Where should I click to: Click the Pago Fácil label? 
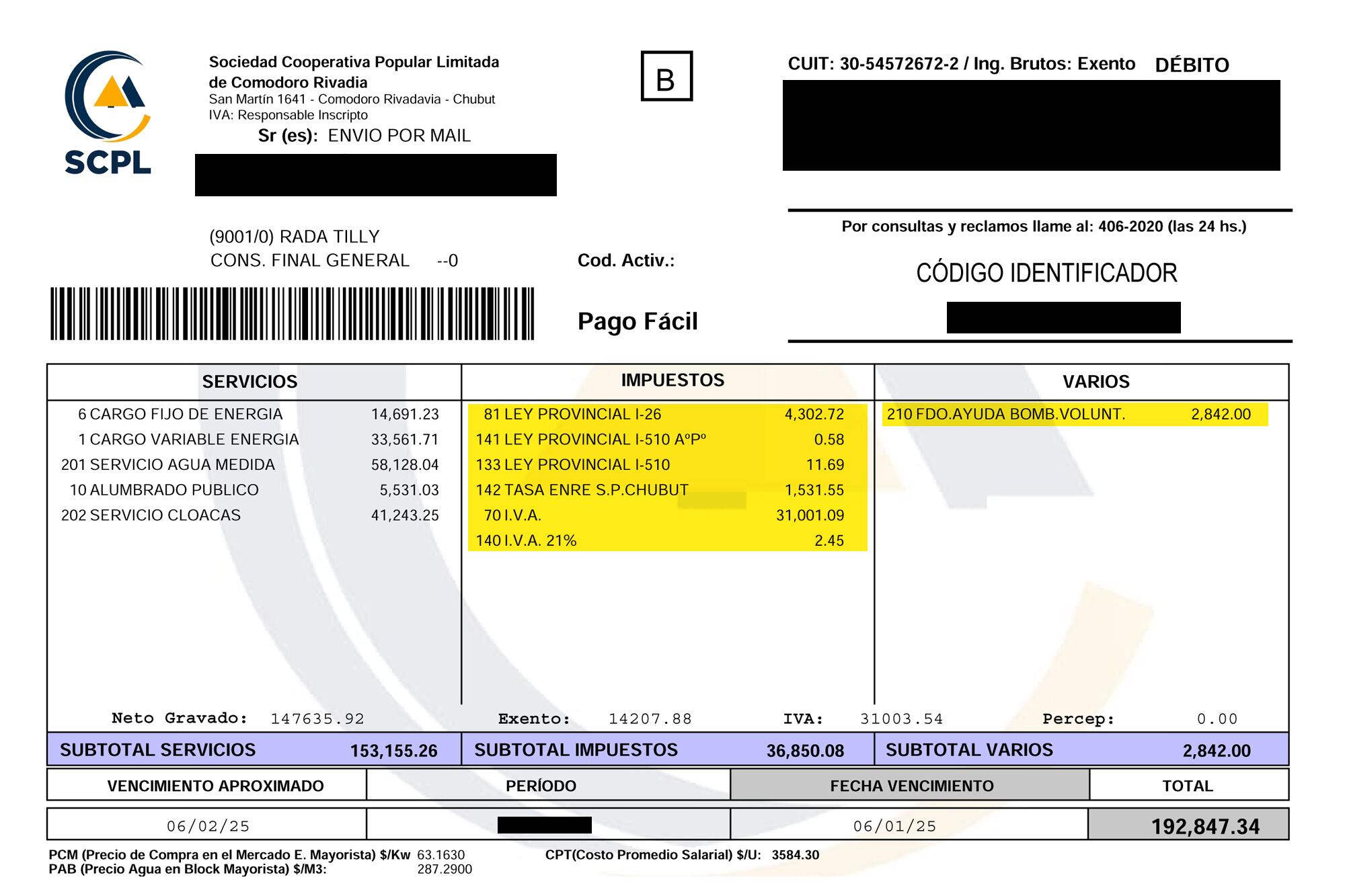pos(637,321)
